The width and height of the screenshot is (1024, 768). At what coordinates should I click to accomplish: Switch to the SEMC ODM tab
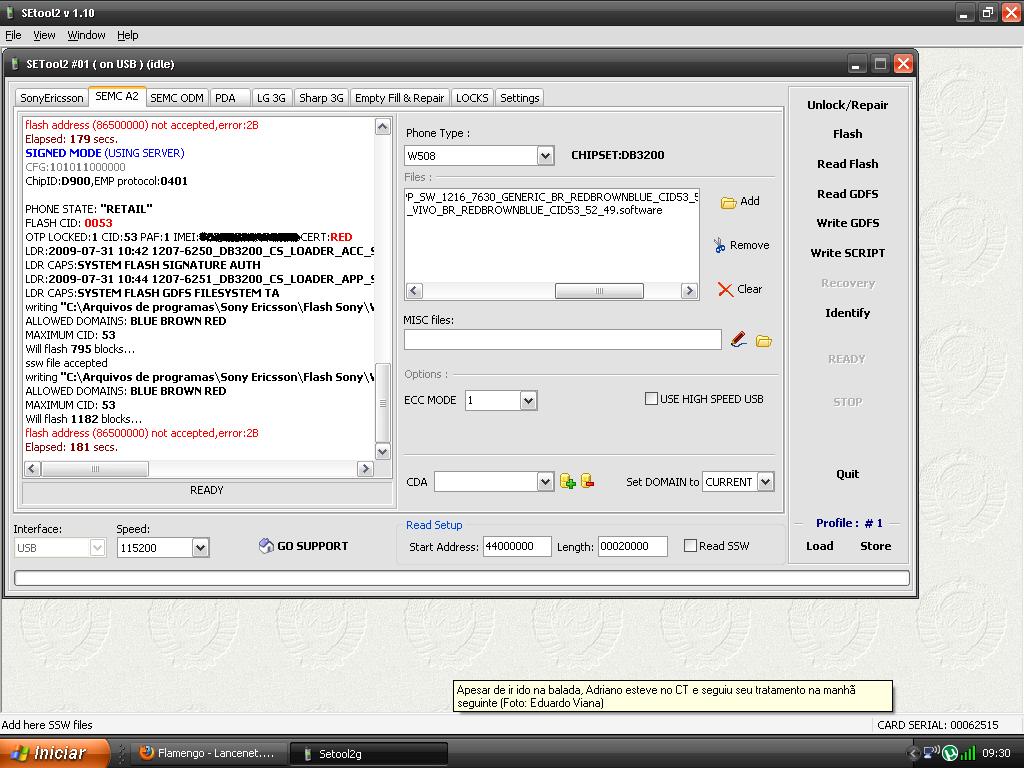177,98
